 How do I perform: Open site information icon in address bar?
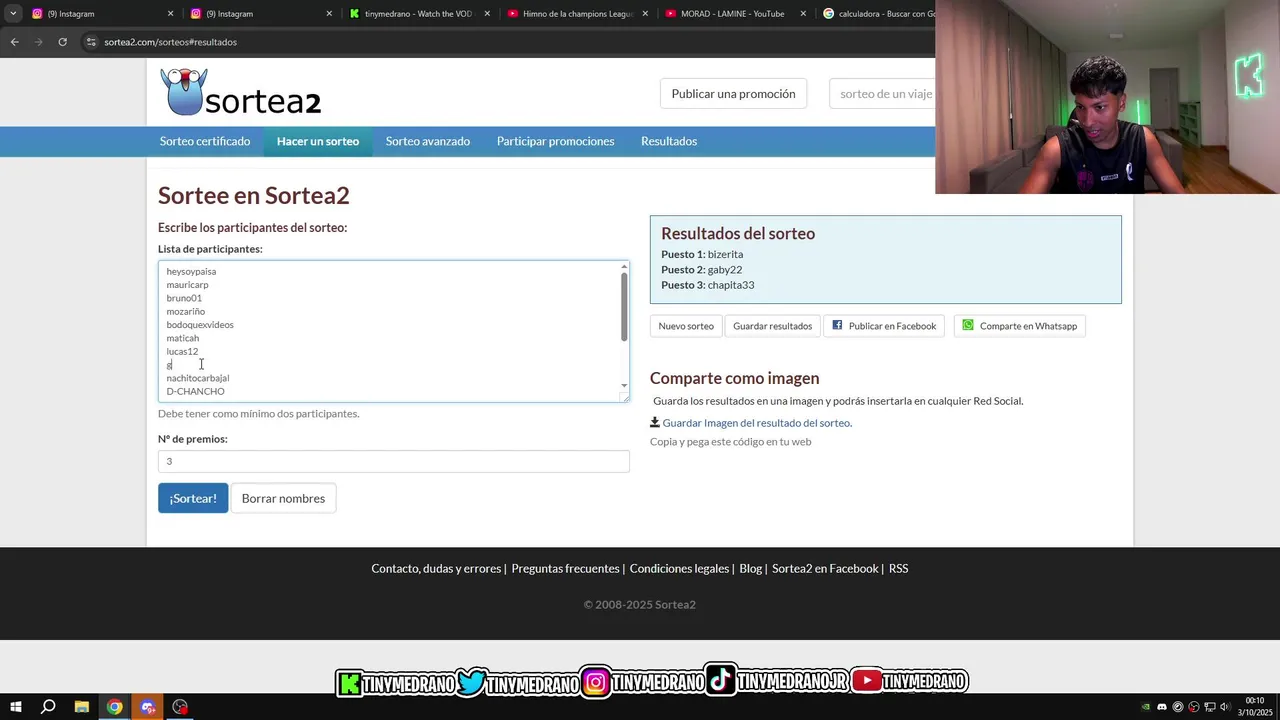tap(91, 42)
